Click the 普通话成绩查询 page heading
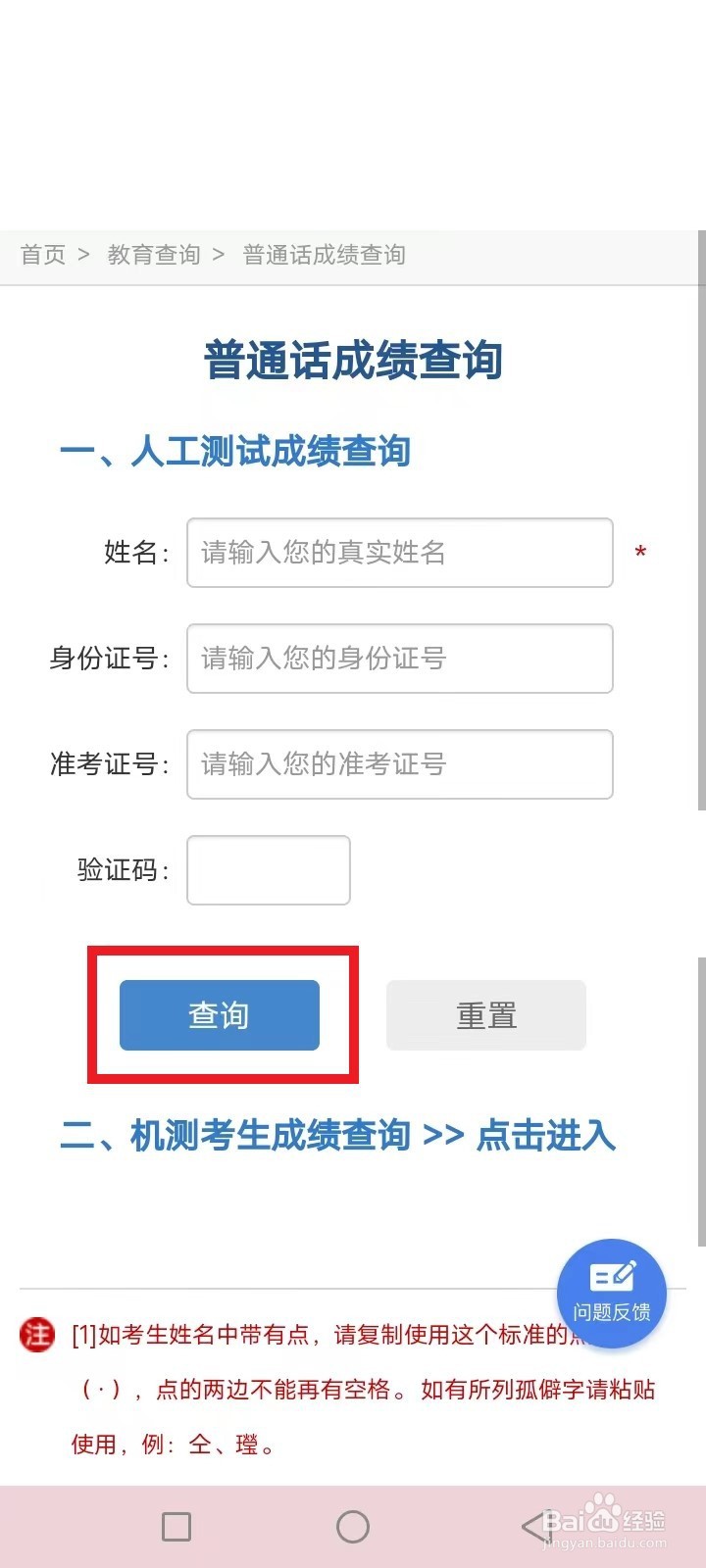706x1568 pixels. click(x=353, y=361)
